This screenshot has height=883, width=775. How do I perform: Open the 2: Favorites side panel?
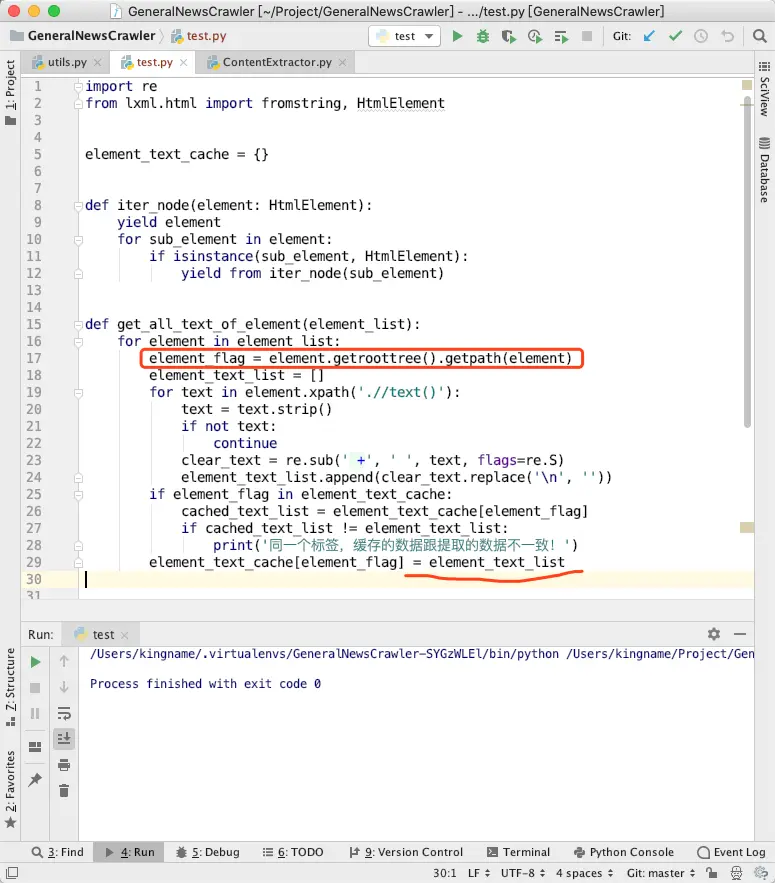[x=10, y=790]
